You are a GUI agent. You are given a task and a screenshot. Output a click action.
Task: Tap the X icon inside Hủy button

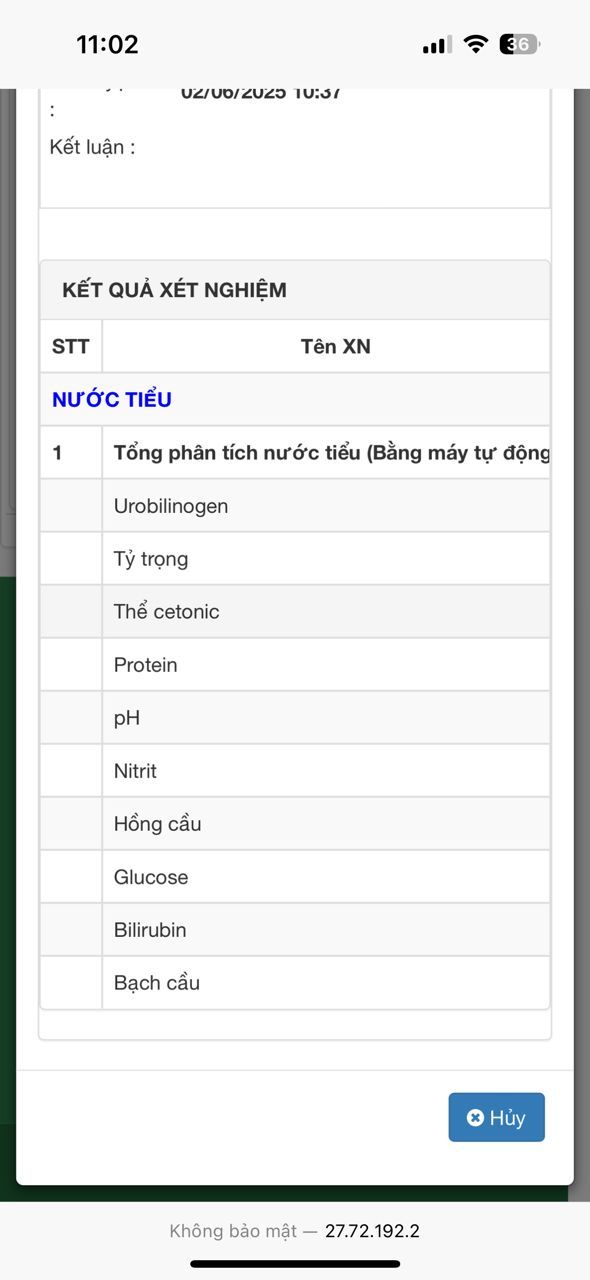[x=476, y=1118]
